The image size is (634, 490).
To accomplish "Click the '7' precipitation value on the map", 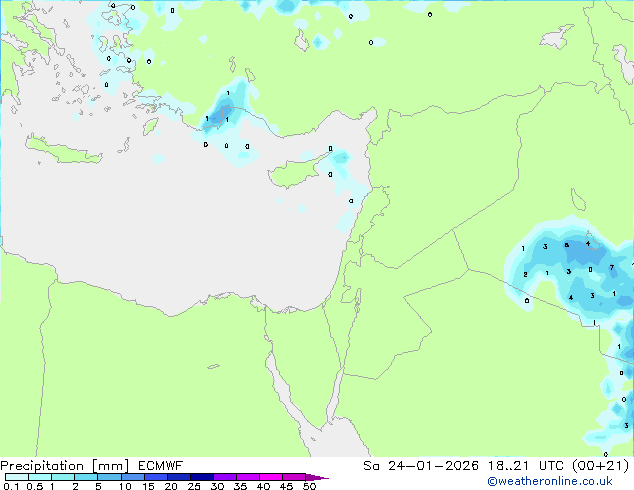I will pos(612,267).
